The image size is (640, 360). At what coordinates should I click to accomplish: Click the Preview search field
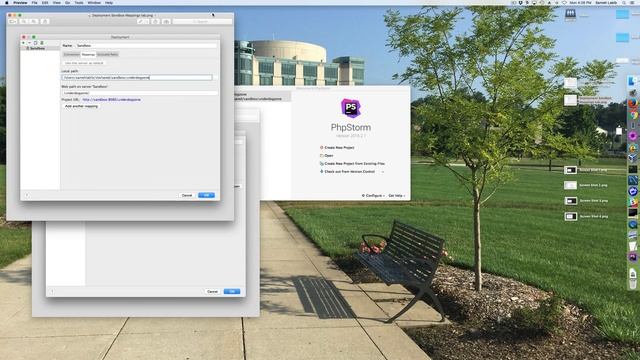[x=202, y=21]
